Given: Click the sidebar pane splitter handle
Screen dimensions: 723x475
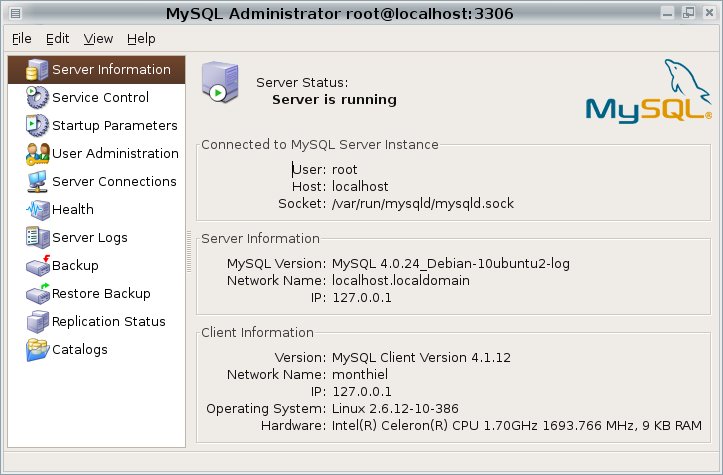Looking at the screenshot, I should pyautogui.click(x=189, y=251).
